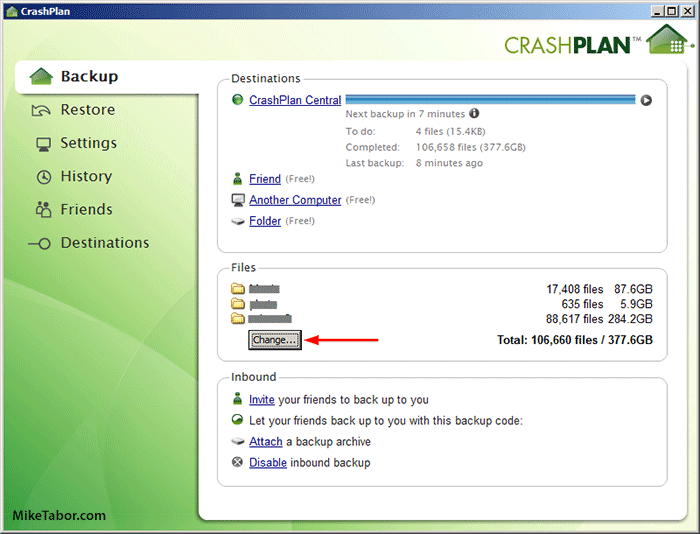The height and width of the screenshot is (534, 700).
Task: Click the green CrashPlan Central status icon
Action: click(x=238, y=99)
